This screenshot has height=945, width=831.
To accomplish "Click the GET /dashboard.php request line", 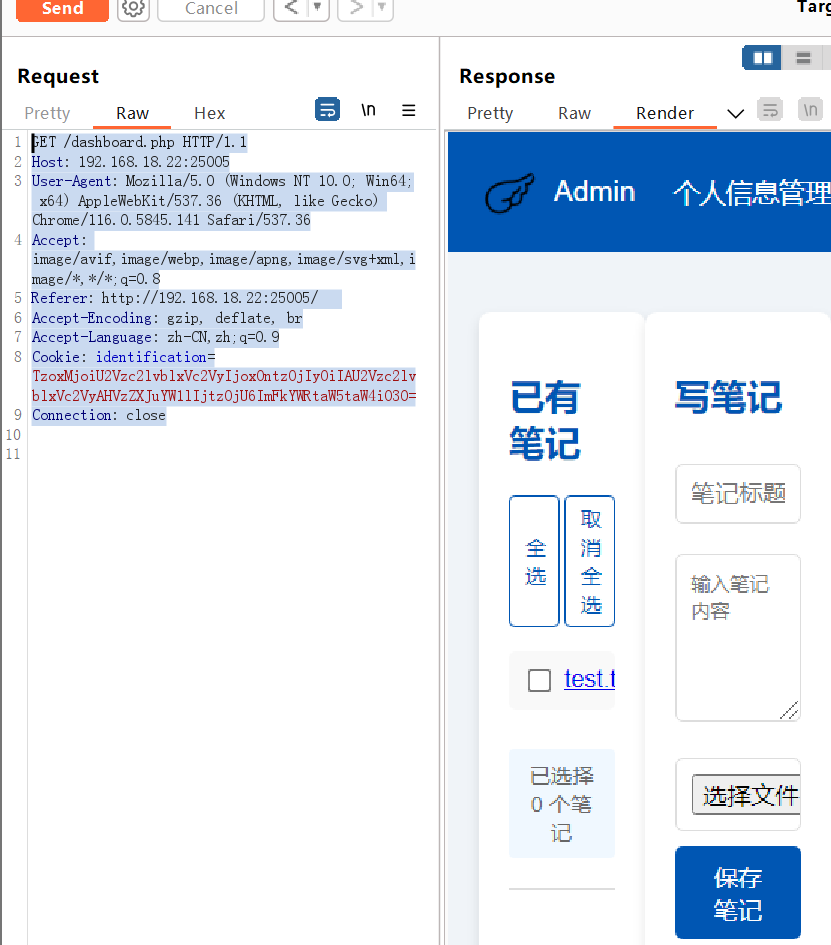I will click(139, 142).
